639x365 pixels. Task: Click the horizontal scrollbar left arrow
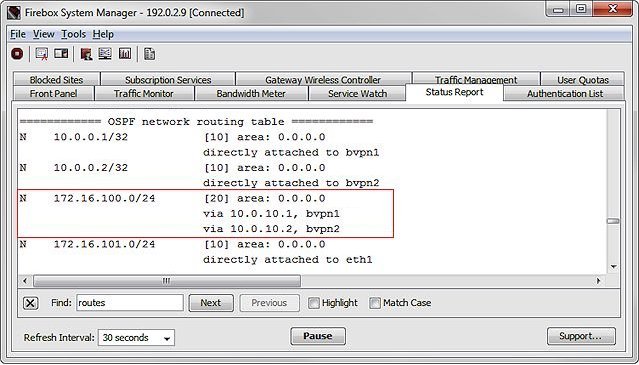click(25, 281)
